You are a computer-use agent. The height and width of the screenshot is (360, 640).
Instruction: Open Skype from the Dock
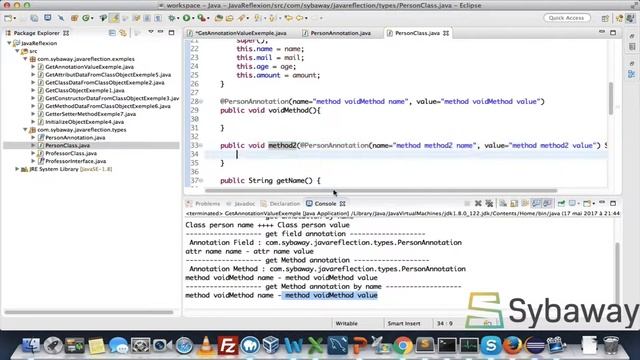click(x=491, y=346)
